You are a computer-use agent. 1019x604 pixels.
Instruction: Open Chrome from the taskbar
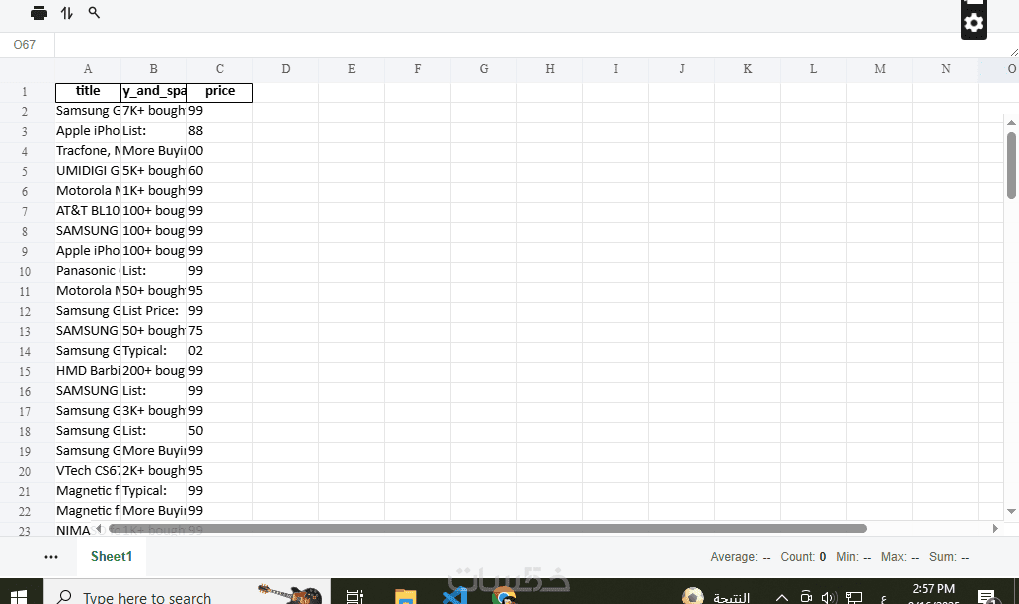(x=504, y=595)
